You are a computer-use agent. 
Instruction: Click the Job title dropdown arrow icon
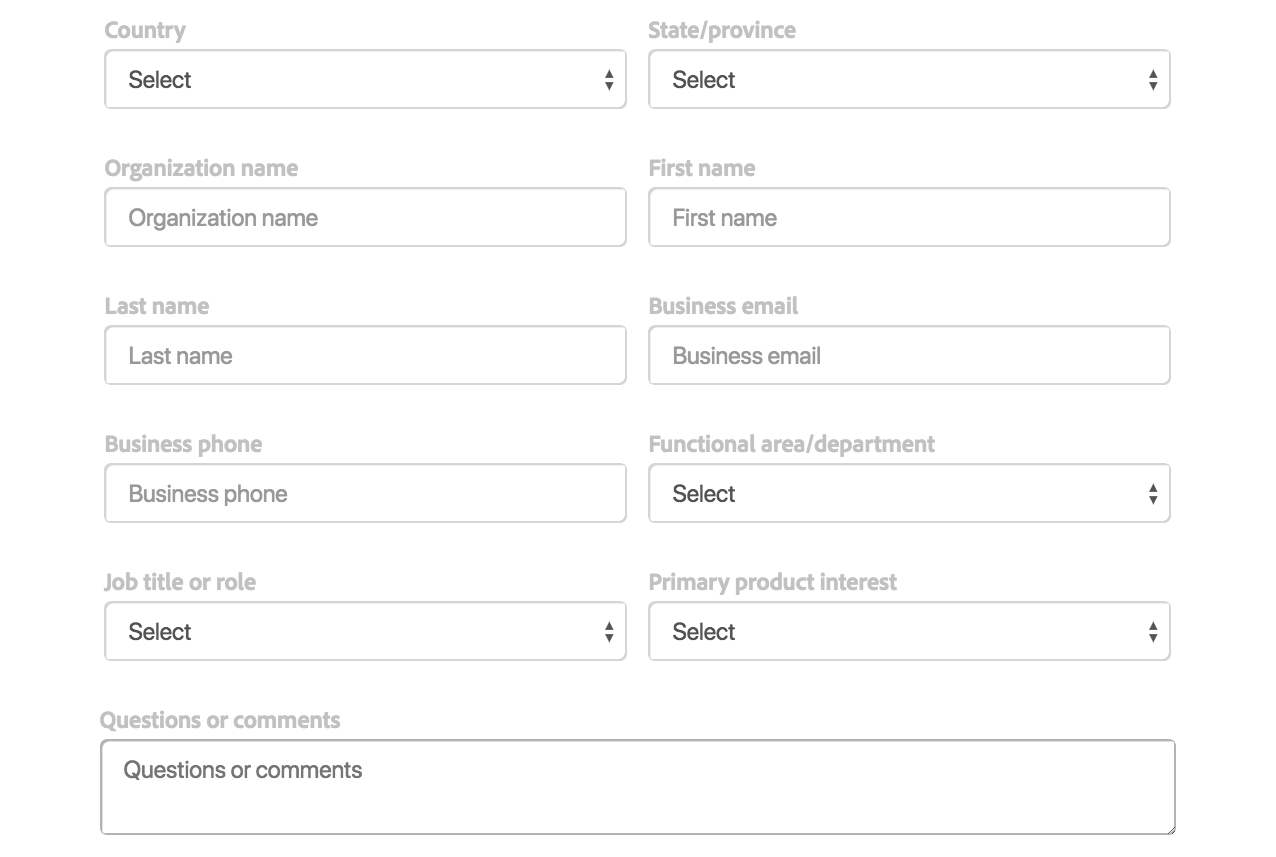point(609,633)
